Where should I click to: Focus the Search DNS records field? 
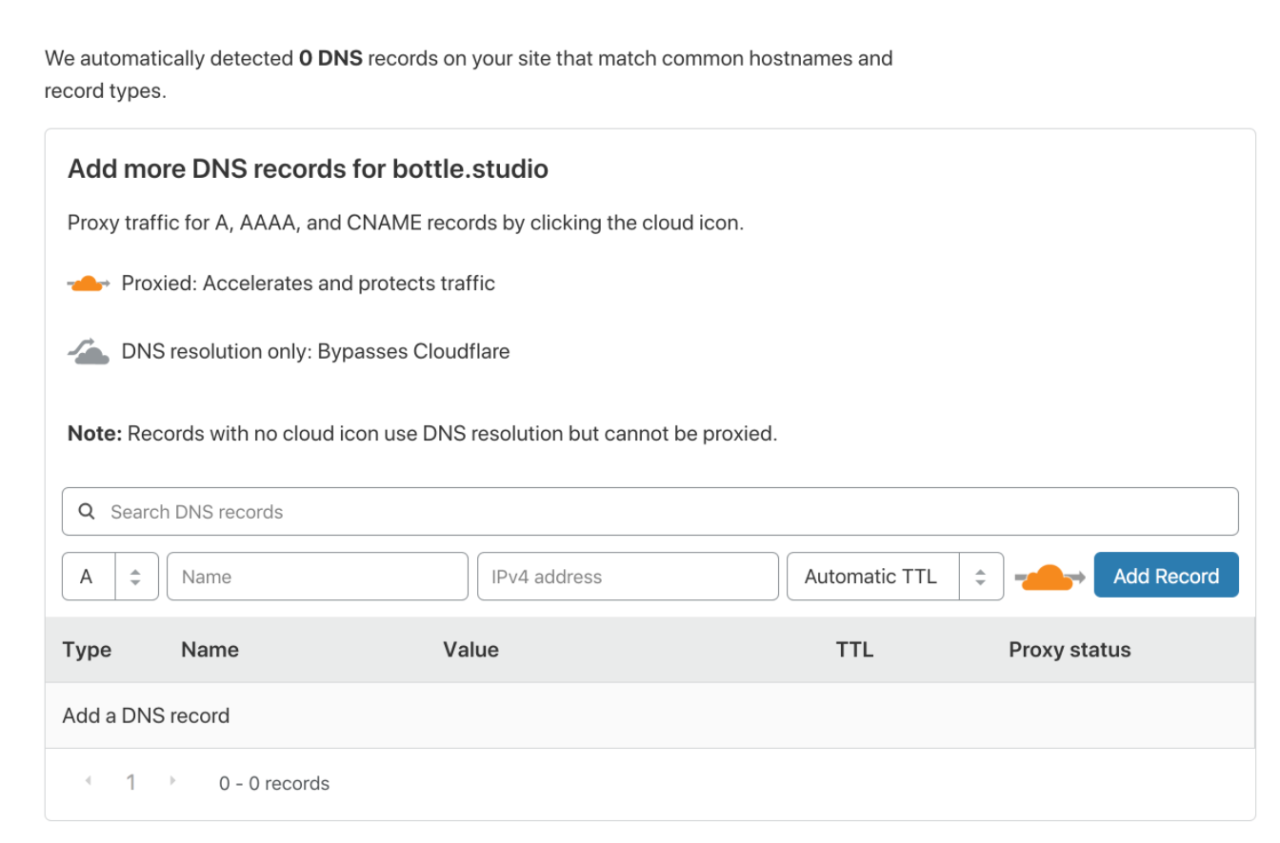(660, 512)
